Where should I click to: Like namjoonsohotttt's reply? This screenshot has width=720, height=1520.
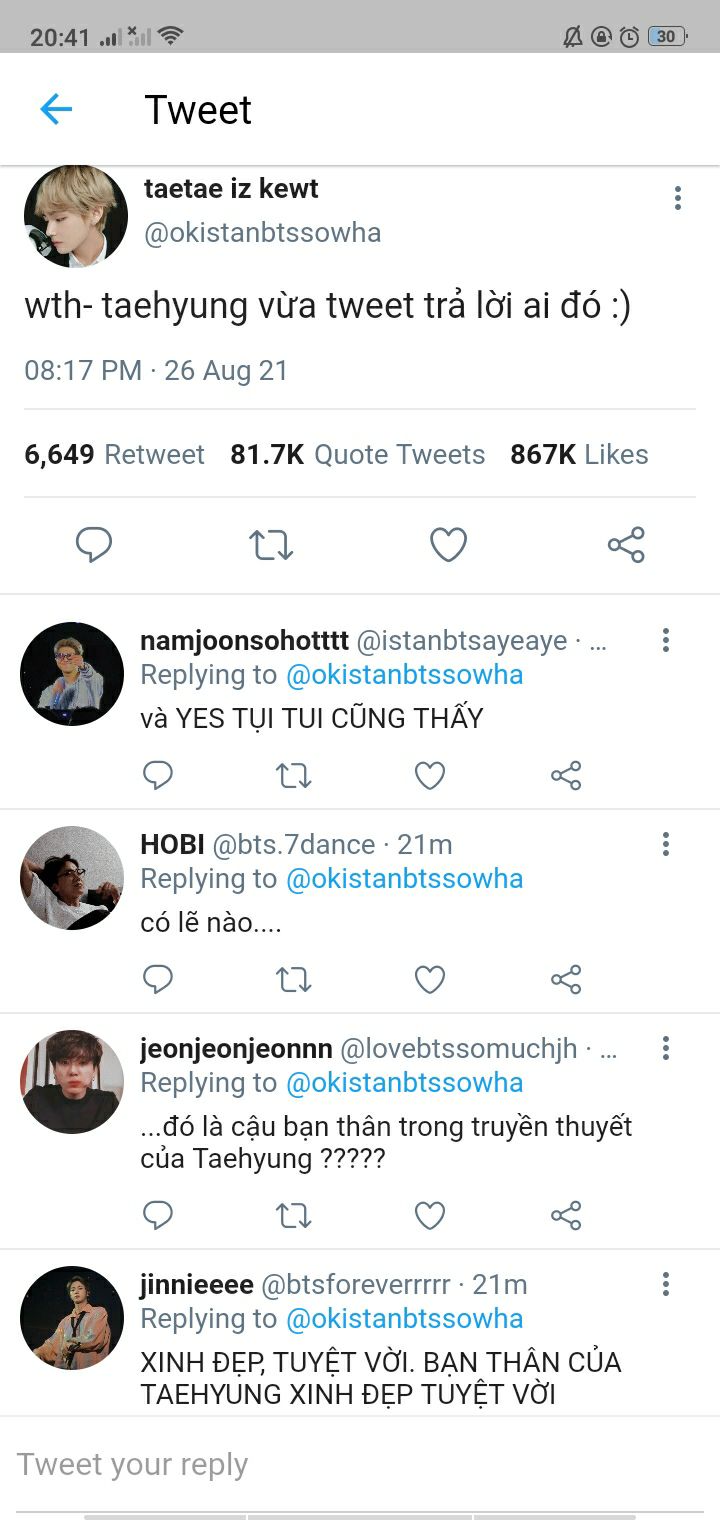[430, 775]
